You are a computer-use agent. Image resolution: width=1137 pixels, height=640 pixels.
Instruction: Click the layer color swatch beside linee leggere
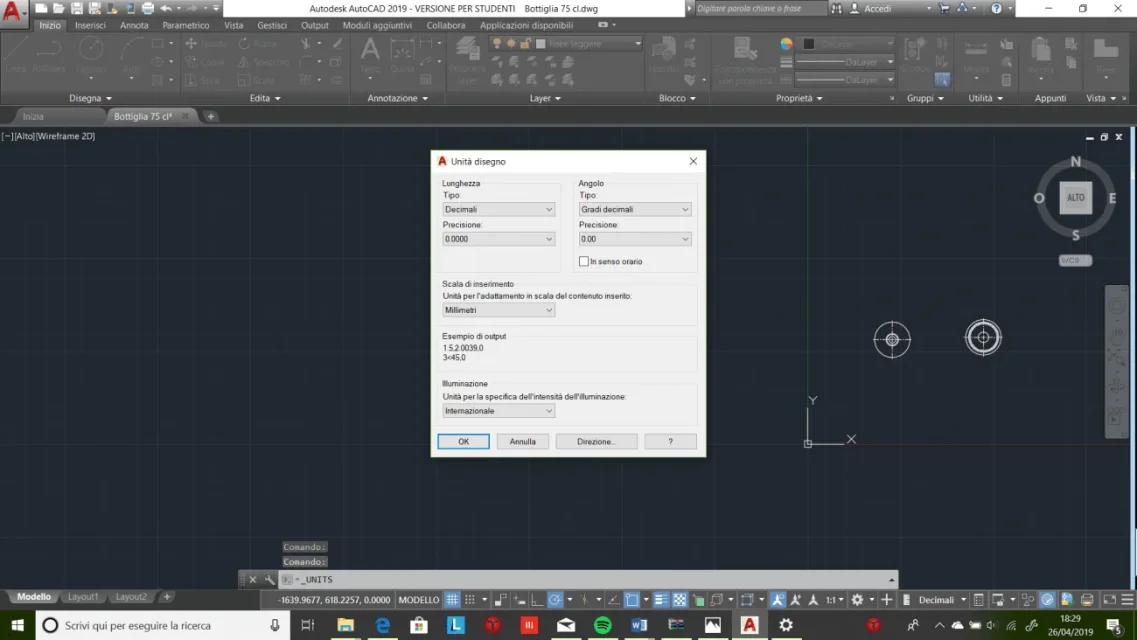(x=540, y=43)
